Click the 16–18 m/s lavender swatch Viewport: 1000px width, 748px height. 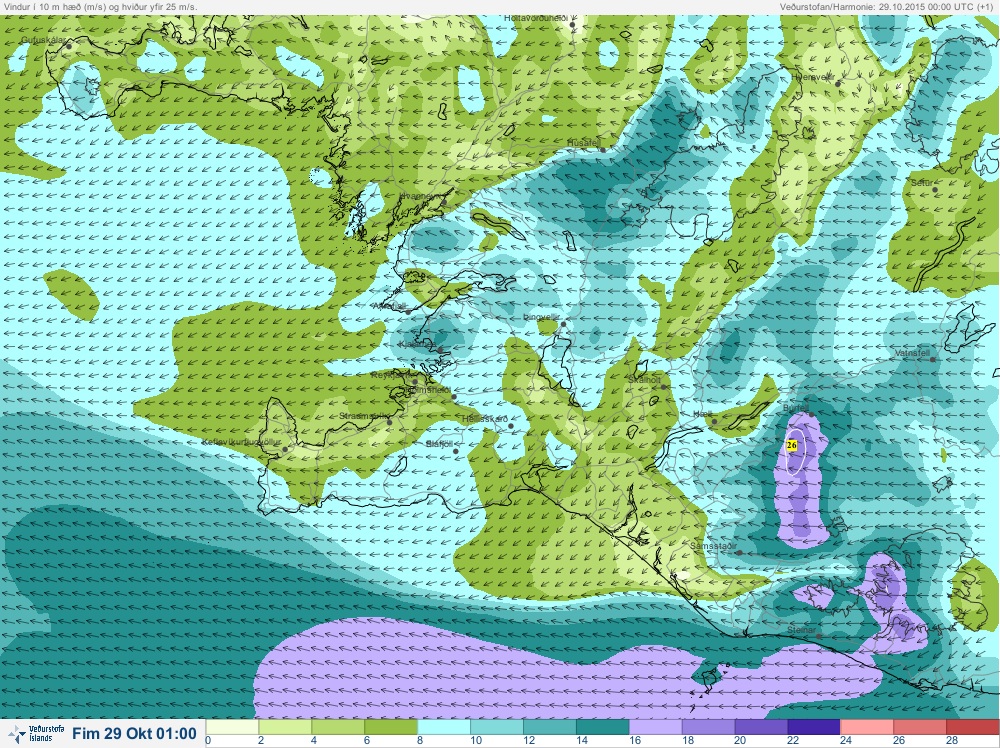[x=656, y=727]
